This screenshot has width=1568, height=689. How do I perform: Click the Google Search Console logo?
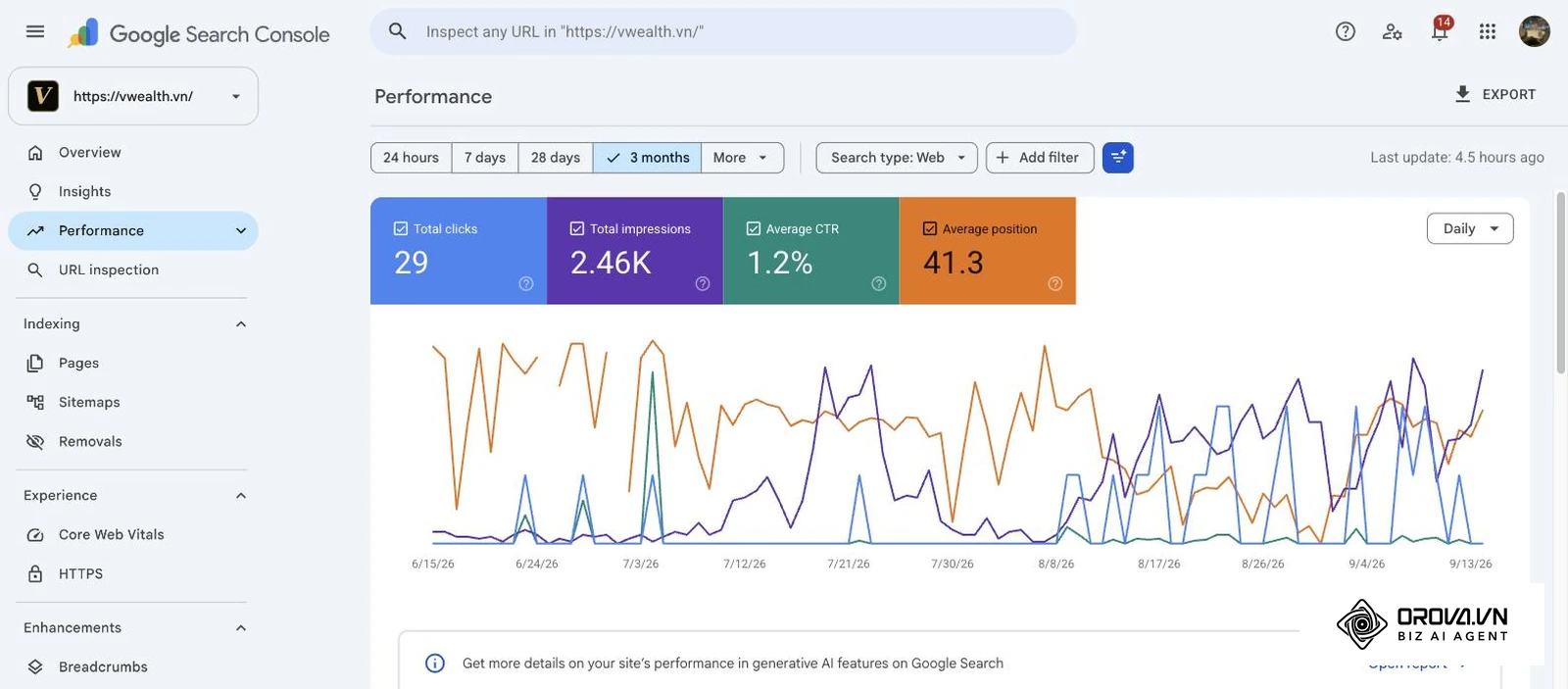(199, 33)
